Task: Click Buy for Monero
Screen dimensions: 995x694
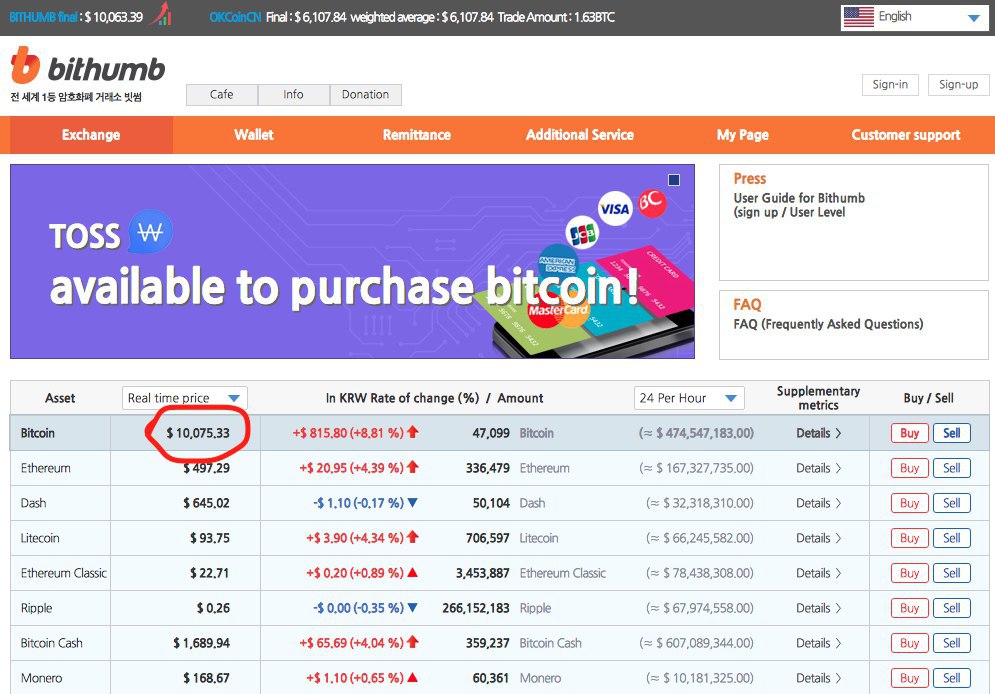Action: coord(909,678)
